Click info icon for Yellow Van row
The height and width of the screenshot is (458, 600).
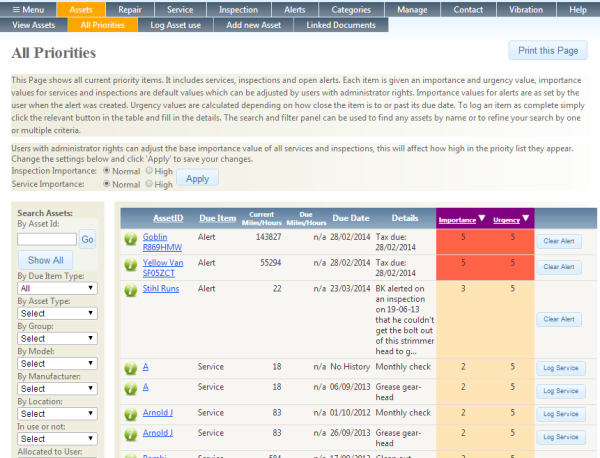click(130, 264)
